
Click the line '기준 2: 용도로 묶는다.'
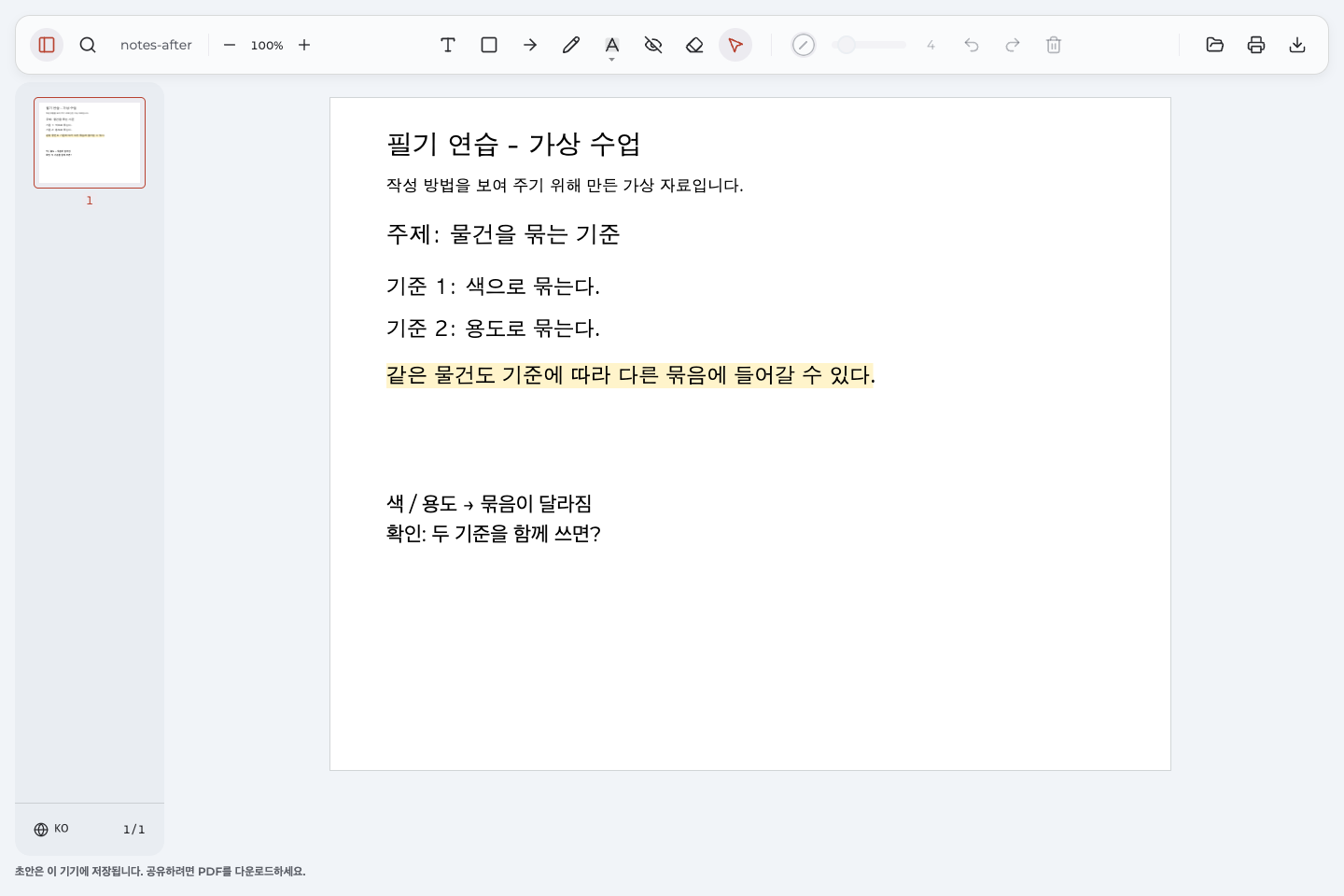pos(493,329)
